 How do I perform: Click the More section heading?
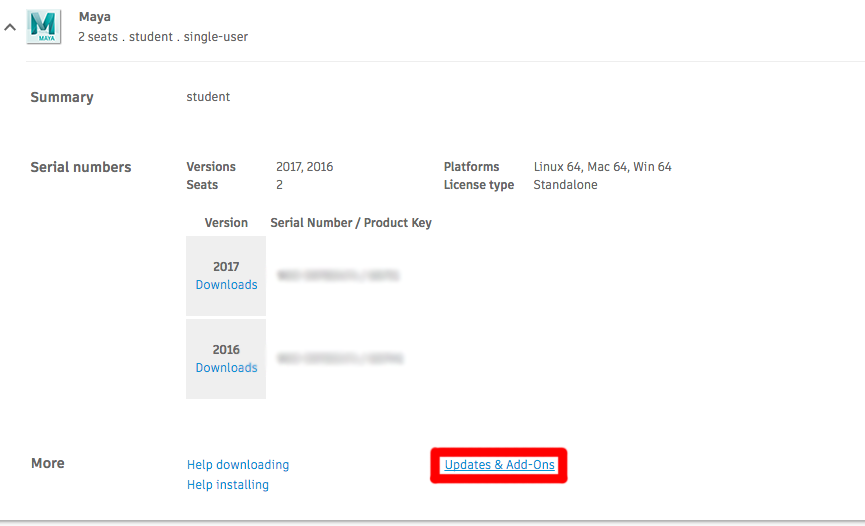pyautogui.click(x=47, y=463)
